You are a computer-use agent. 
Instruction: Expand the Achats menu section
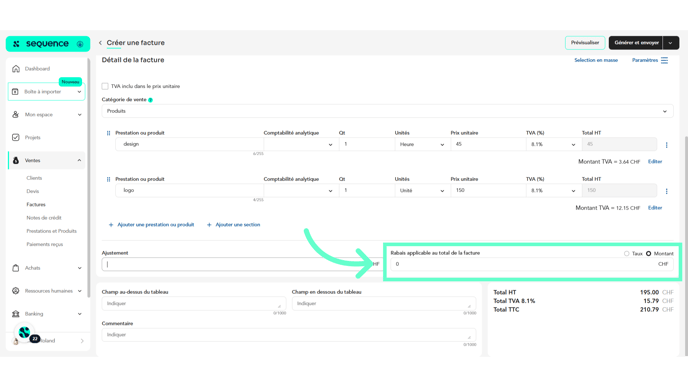[x=79, y=268]
